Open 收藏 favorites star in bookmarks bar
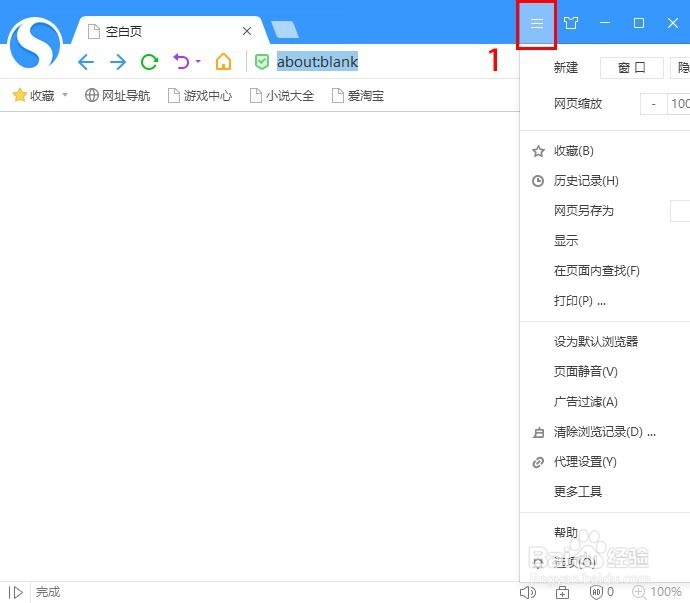 [x=33, y=95]
